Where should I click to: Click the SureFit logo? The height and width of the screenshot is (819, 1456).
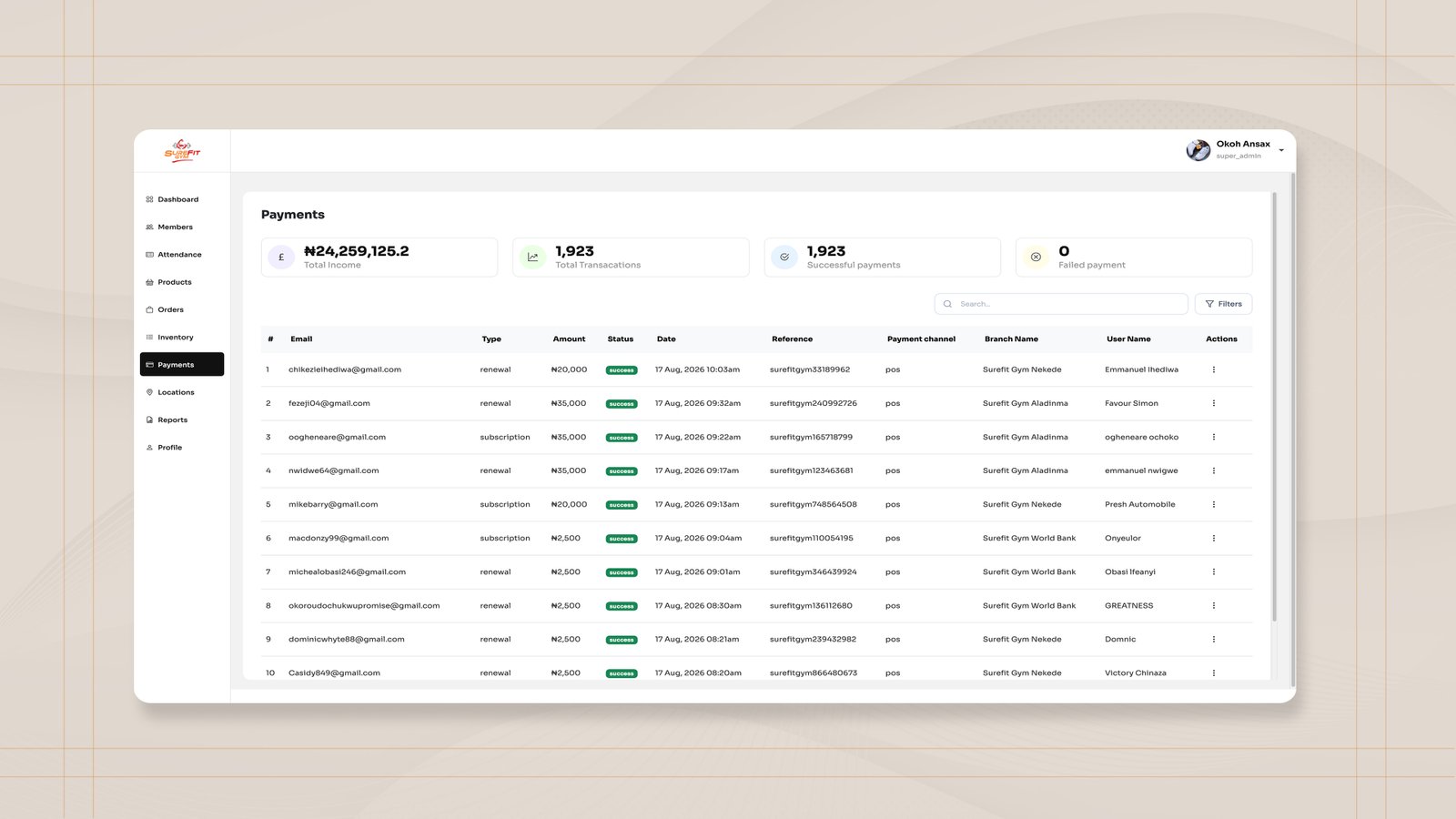tap(182, 151)
